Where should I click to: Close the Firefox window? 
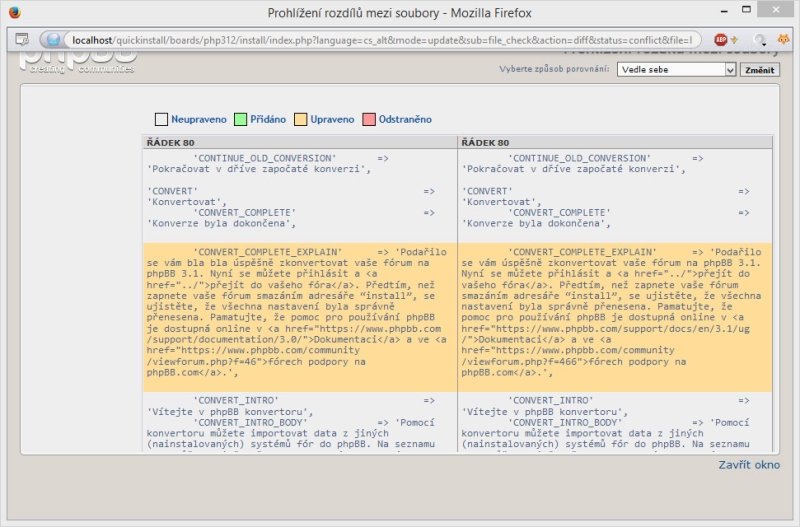click(x=776, y=10)
